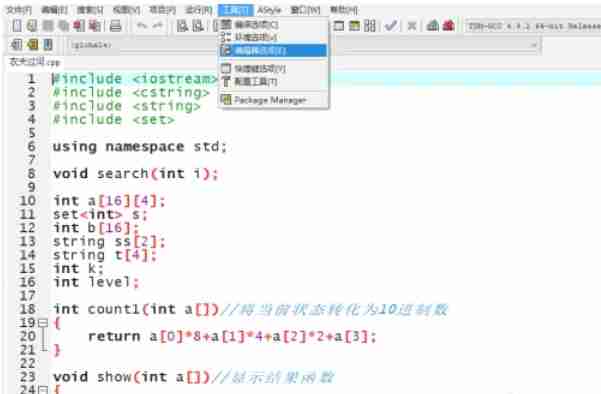
Task: Open the AStyle menu
Action: tap(269, 10)
